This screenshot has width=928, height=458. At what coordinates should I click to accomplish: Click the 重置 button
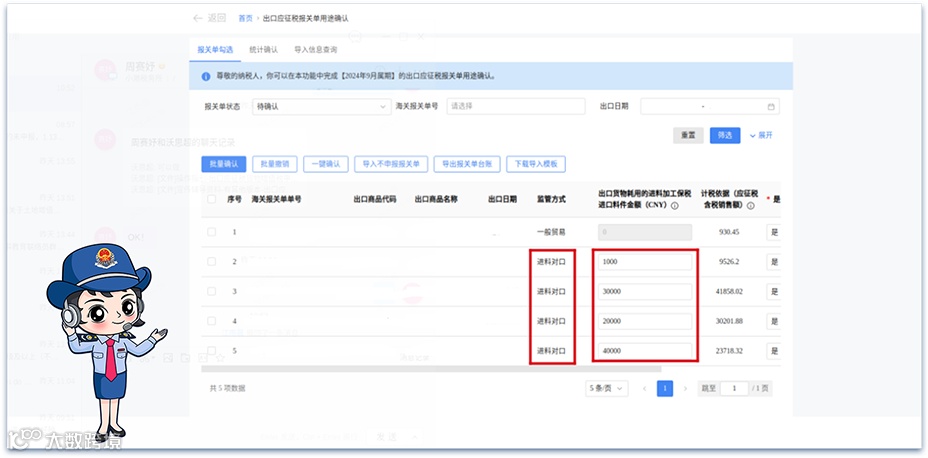688,136
